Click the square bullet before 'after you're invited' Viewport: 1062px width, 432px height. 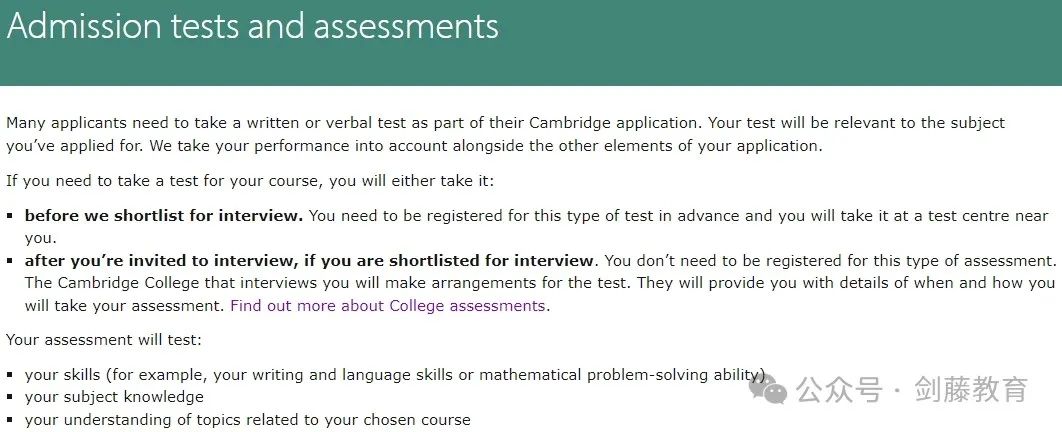click(x=10, y=261)
